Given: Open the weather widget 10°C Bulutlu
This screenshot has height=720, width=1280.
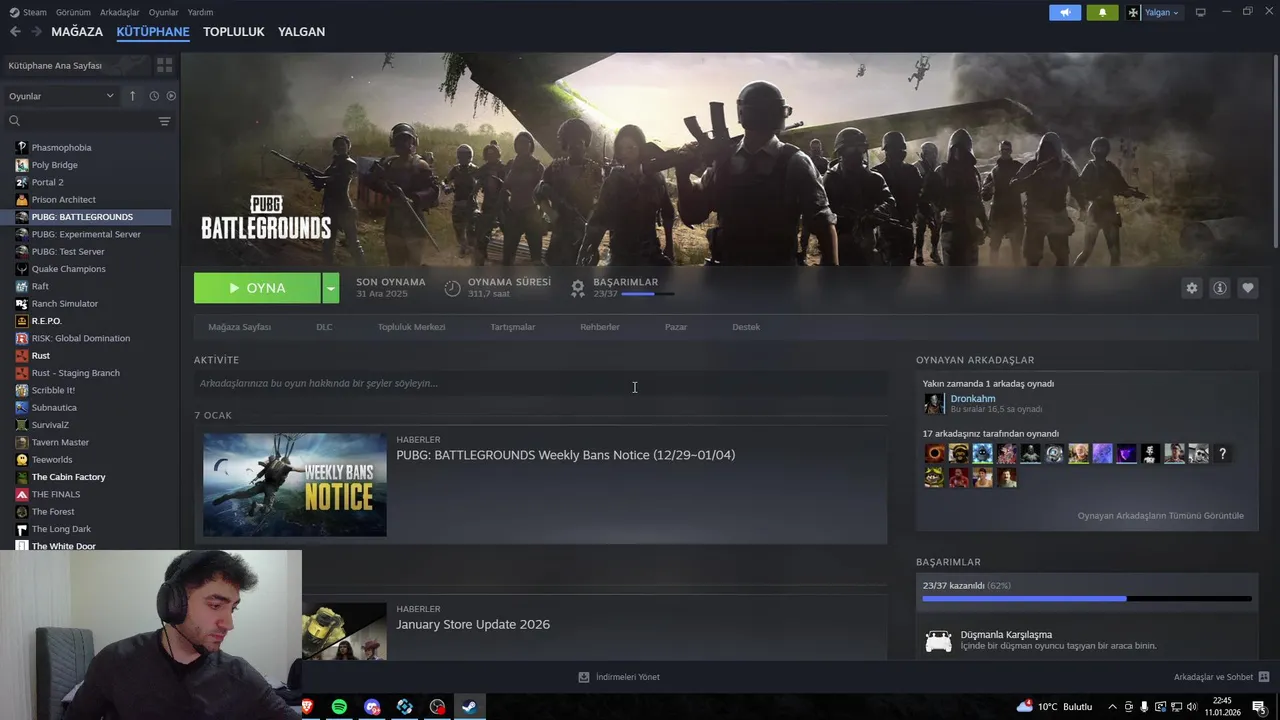Looking at the screenshot, I should (x=1054, y=707).
